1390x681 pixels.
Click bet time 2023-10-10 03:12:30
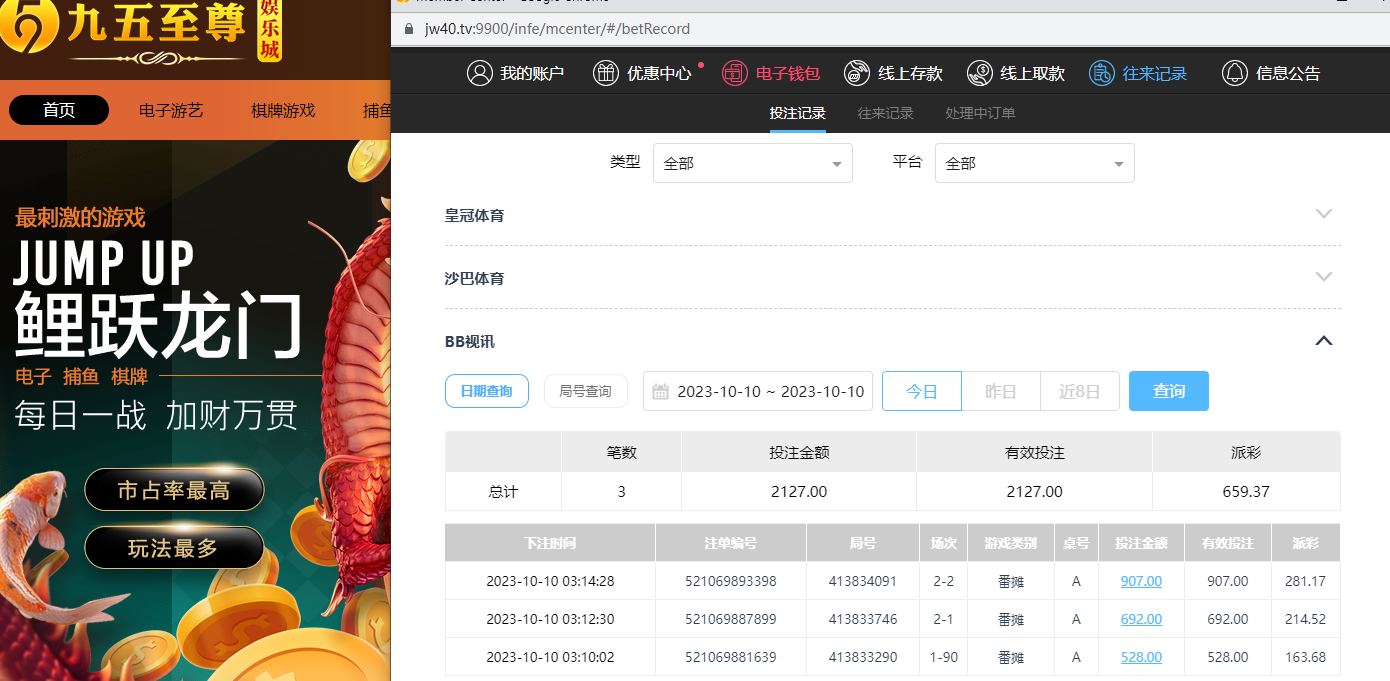pos(550,619)
